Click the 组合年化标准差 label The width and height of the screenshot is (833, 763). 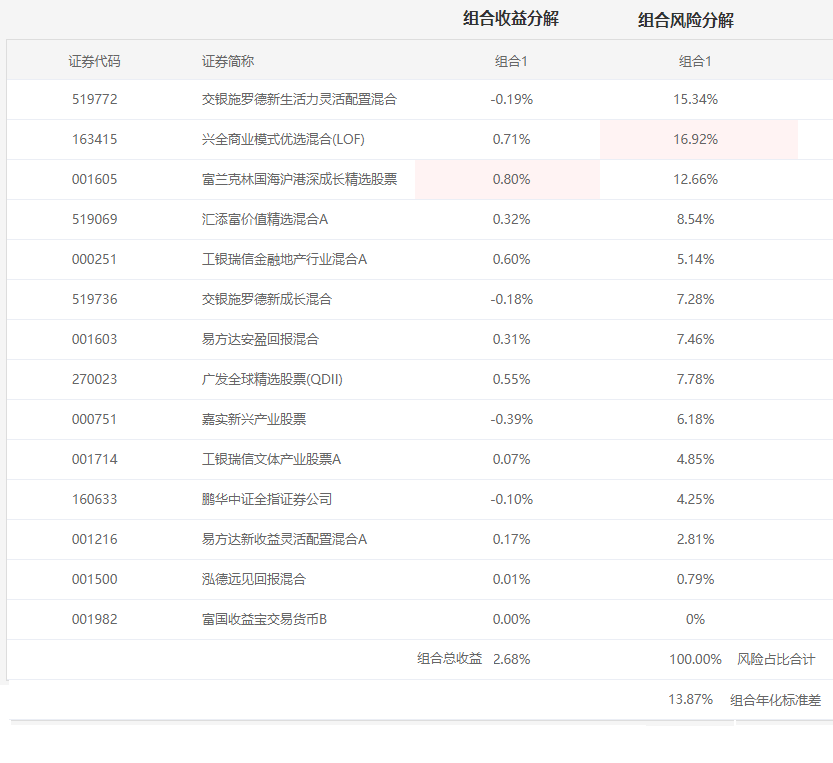pyautogui.click(x=776, y=700)
